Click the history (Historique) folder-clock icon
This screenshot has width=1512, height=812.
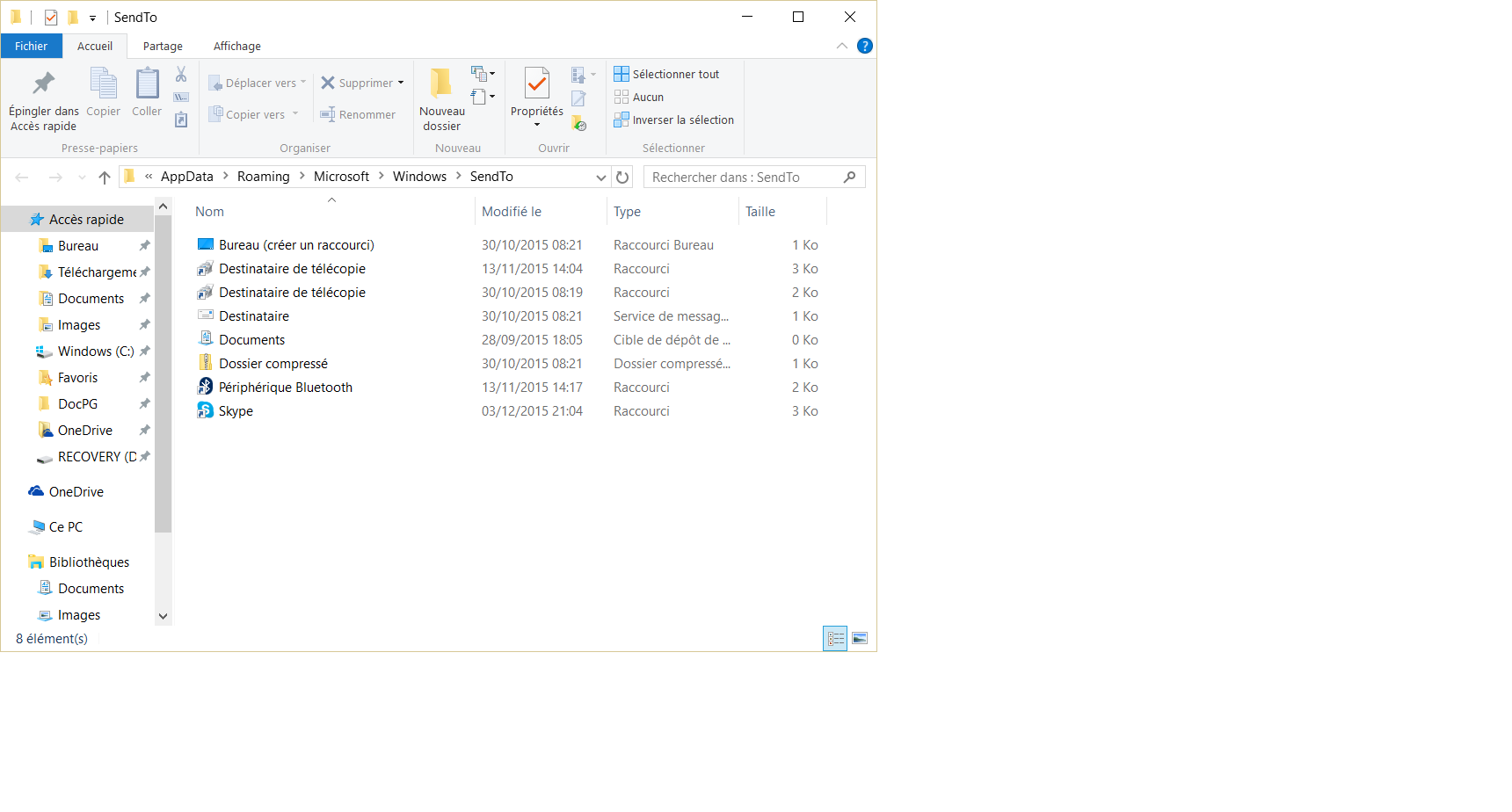(x=578, y=123)
